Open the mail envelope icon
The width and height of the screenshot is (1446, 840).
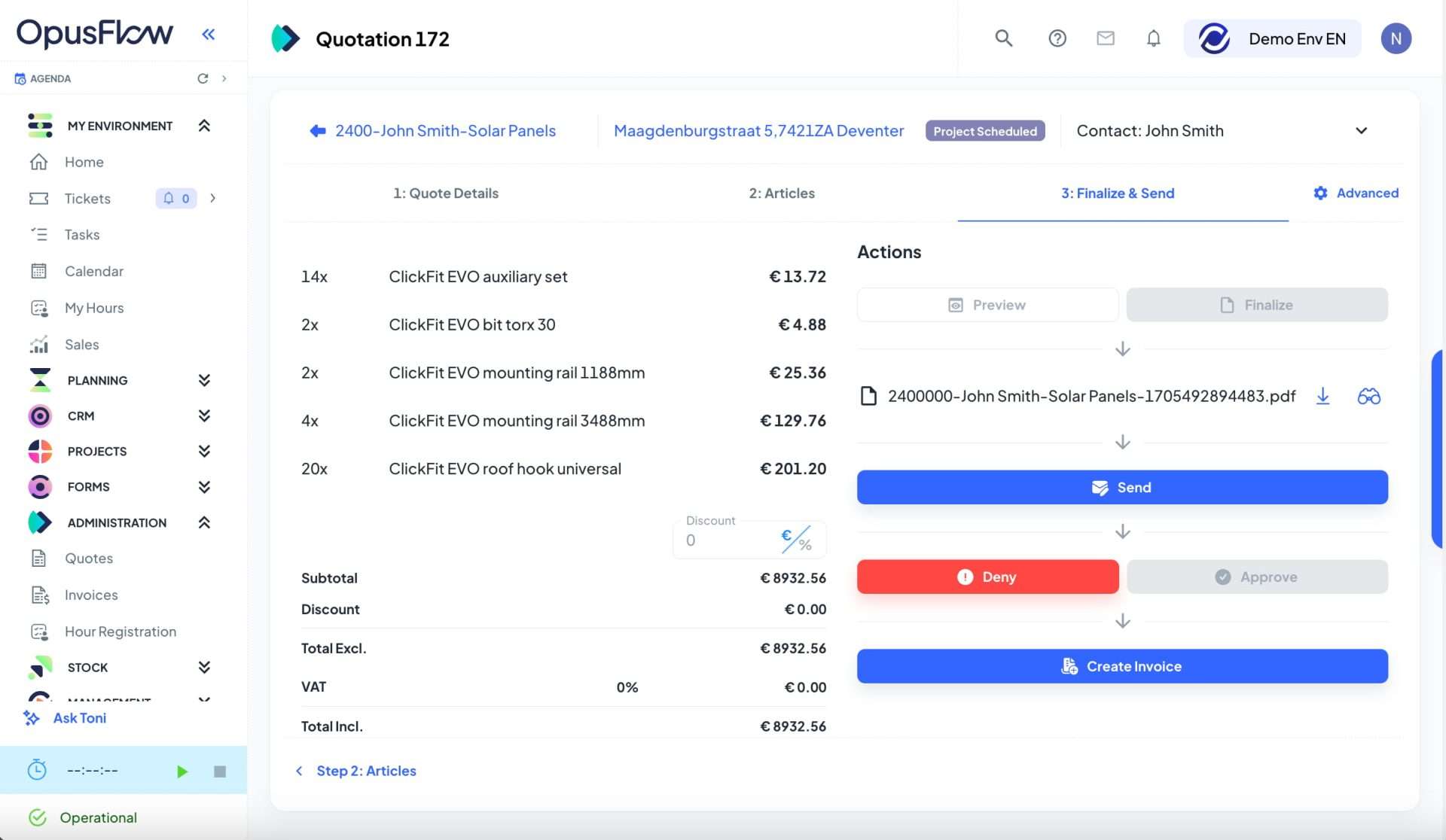point(1106,38)
